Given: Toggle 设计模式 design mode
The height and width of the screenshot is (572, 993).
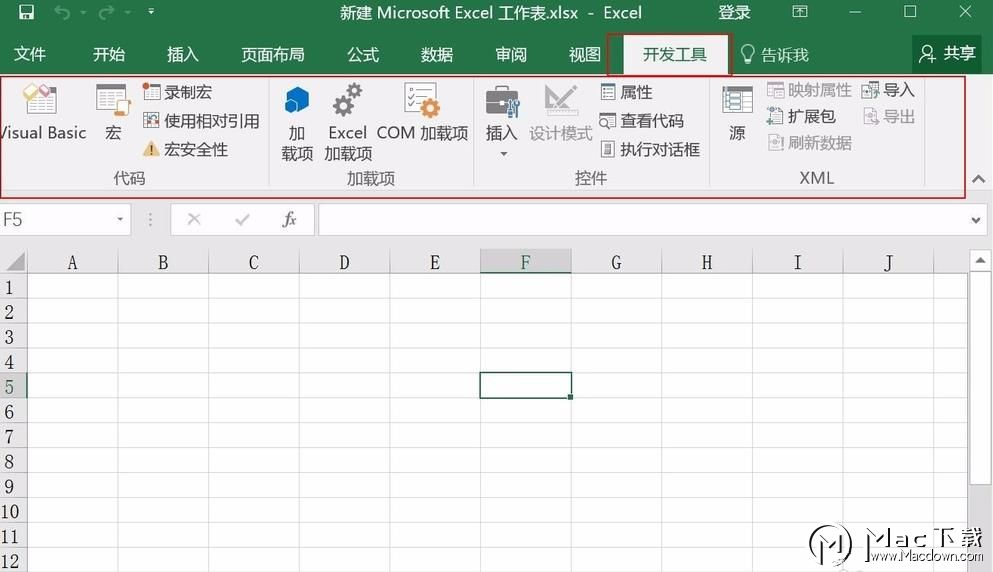Looking at the screenshot, I should tap(560, 113).
